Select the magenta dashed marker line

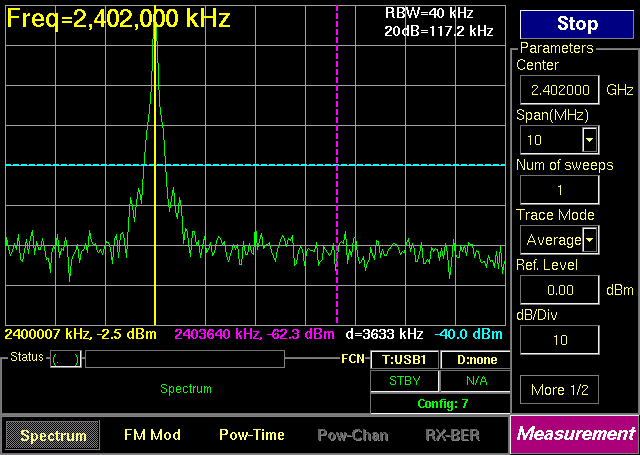337,165
